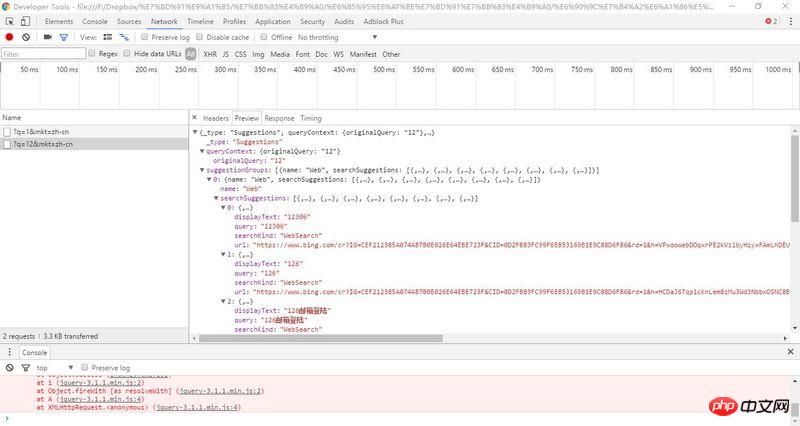Click the network Filter text field
The height and width of the screenshot is (426, 800).
pyautogui.click(x=42, y=54)
